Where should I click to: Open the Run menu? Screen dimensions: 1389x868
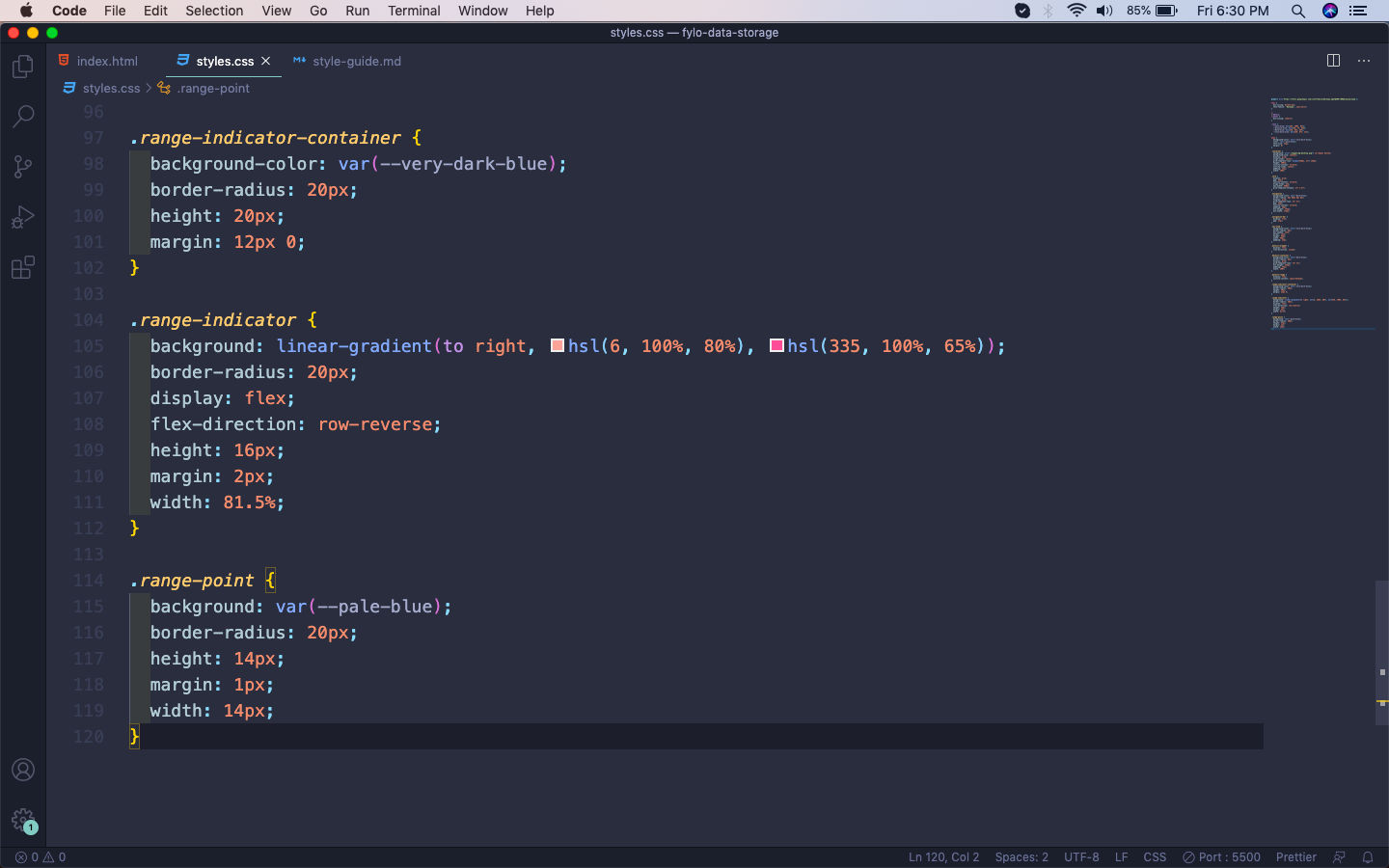pos(357,11)
